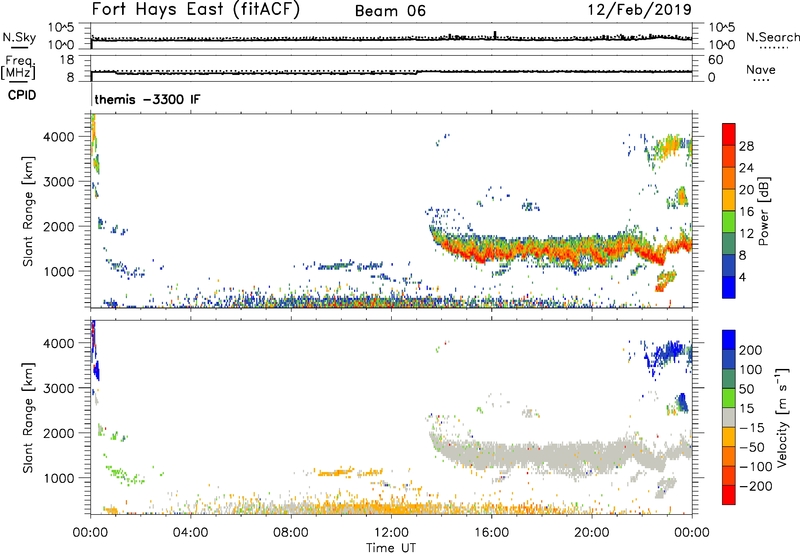Viewport: 800px width, 554px height.
Task: Select the "themis -3300 IF" CPID text
Action: coord(147,99)
